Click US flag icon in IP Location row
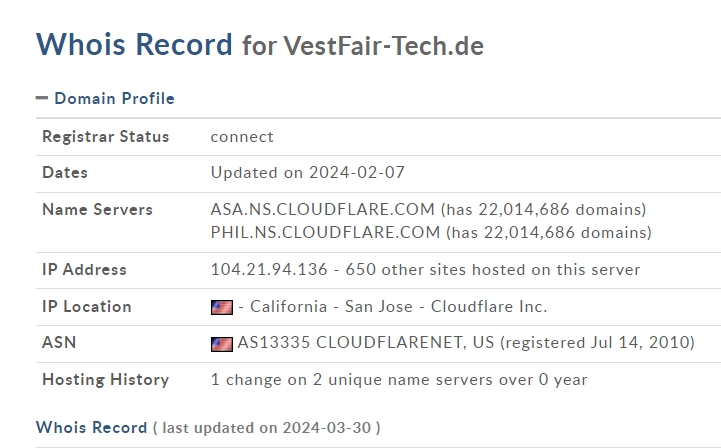Viewport: 721px width, 448px height. [222, 307]
